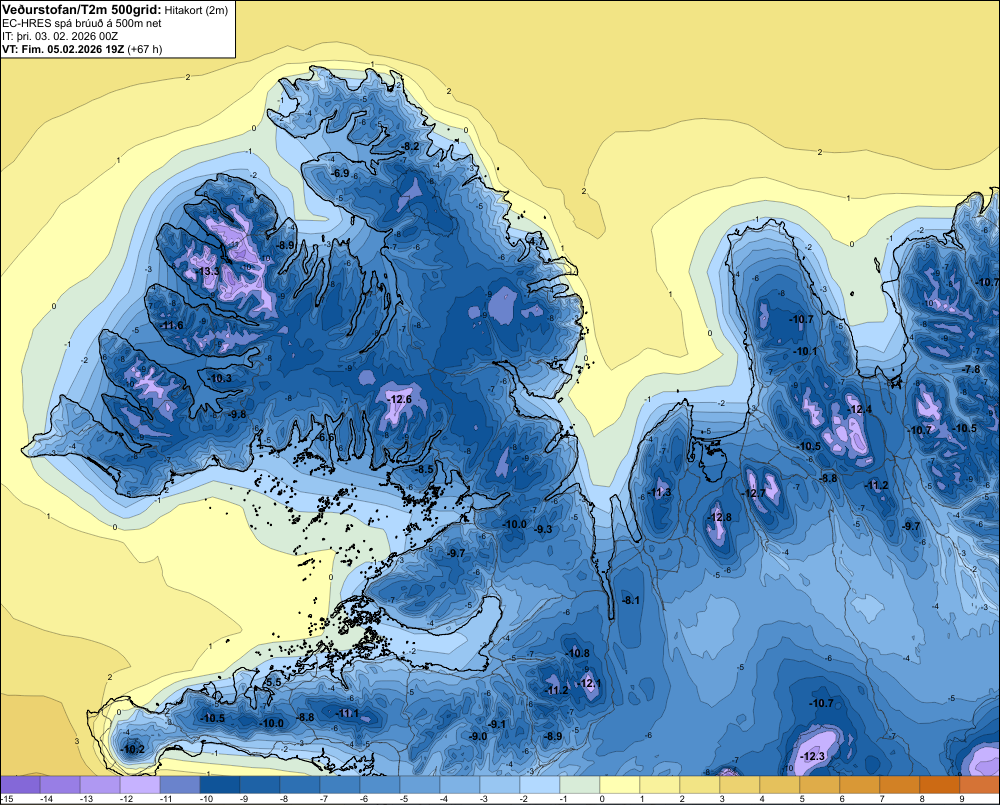Click the "-9.3" temperature label
The height and width of the screenshot is (805, 1000).
coord(543,529)
